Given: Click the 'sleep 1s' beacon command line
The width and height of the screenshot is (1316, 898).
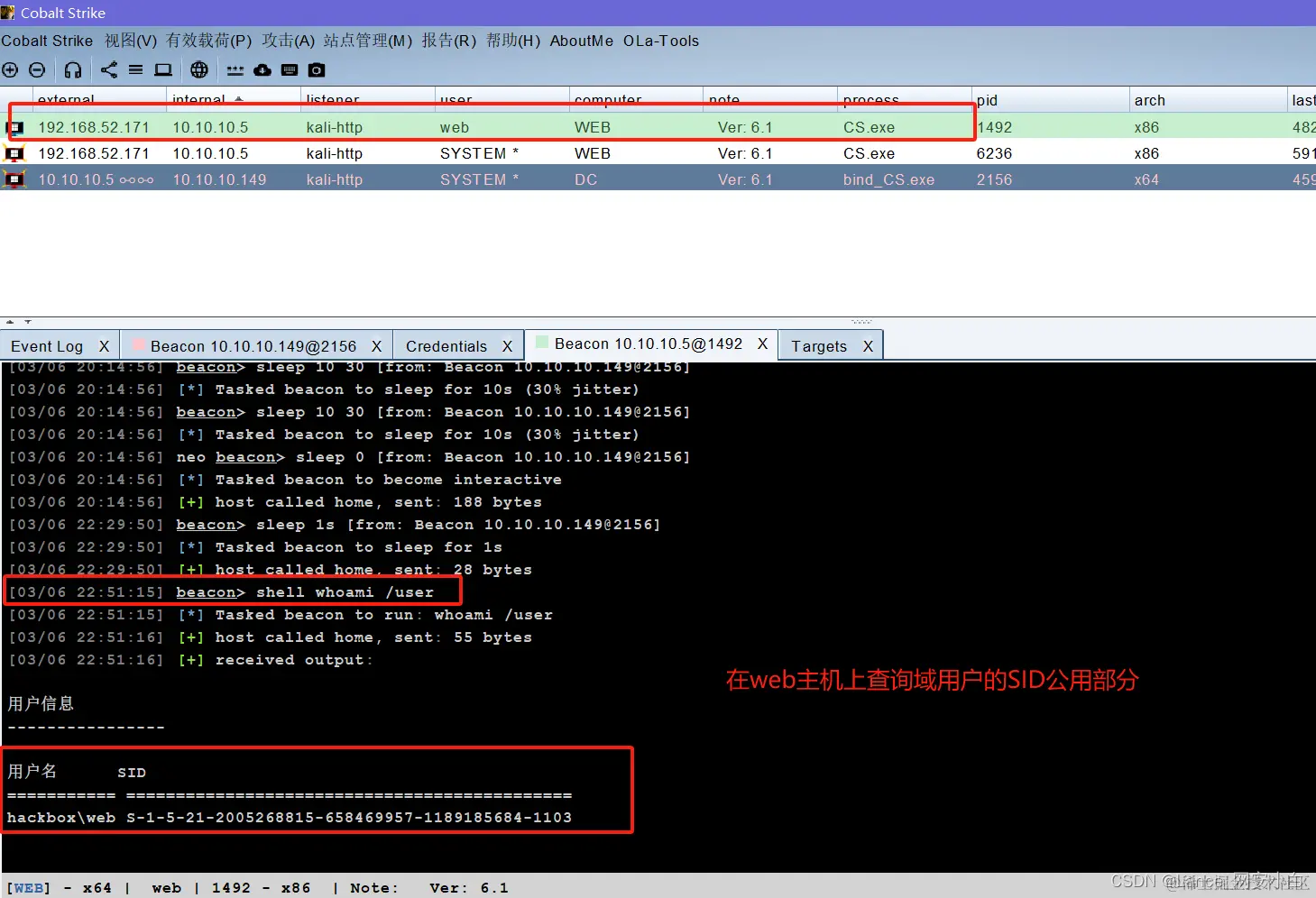Looking at the screenshot, I should click(x=334, y=525).
